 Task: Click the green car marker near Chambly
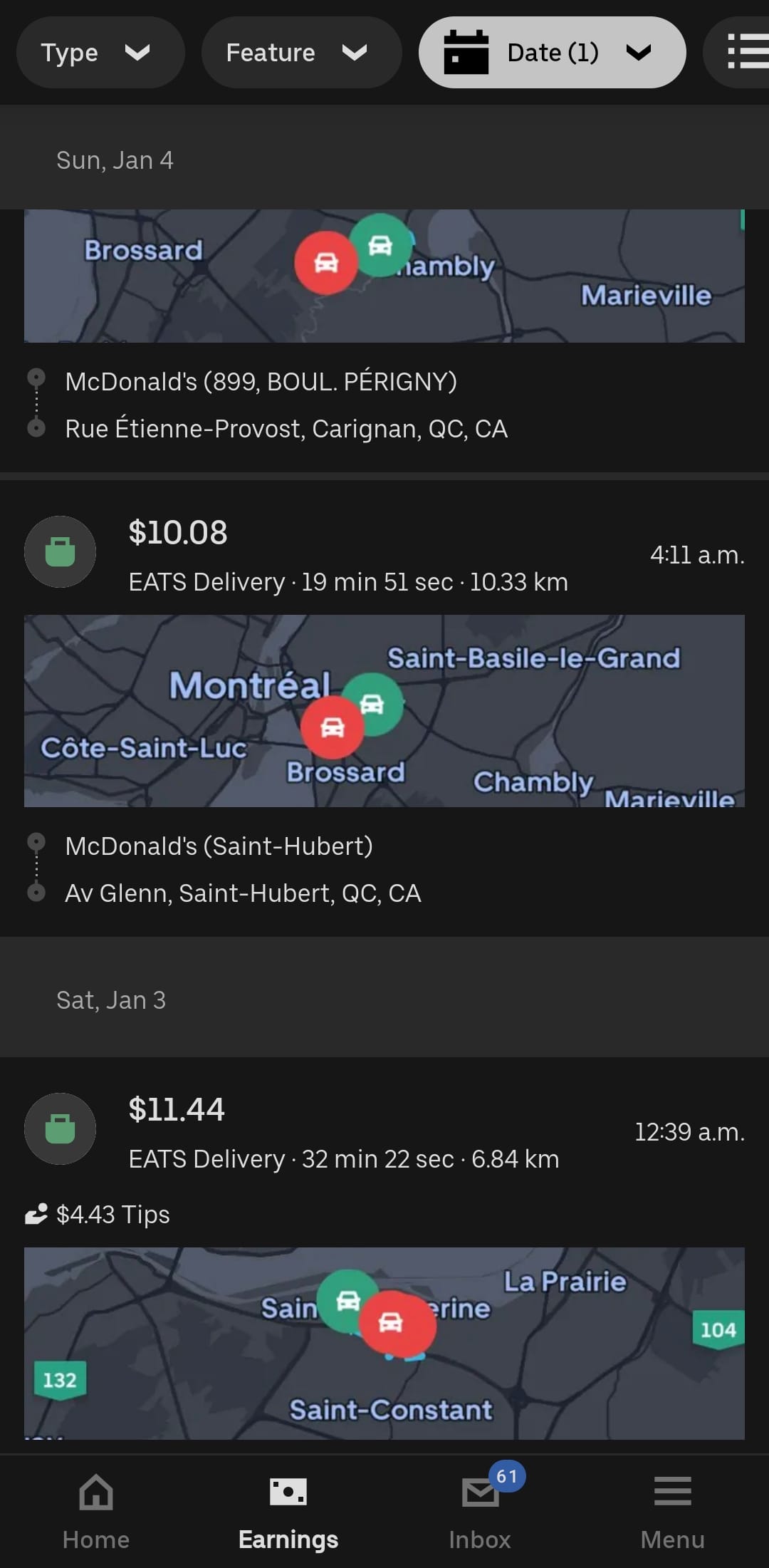(x=381, y=246)
